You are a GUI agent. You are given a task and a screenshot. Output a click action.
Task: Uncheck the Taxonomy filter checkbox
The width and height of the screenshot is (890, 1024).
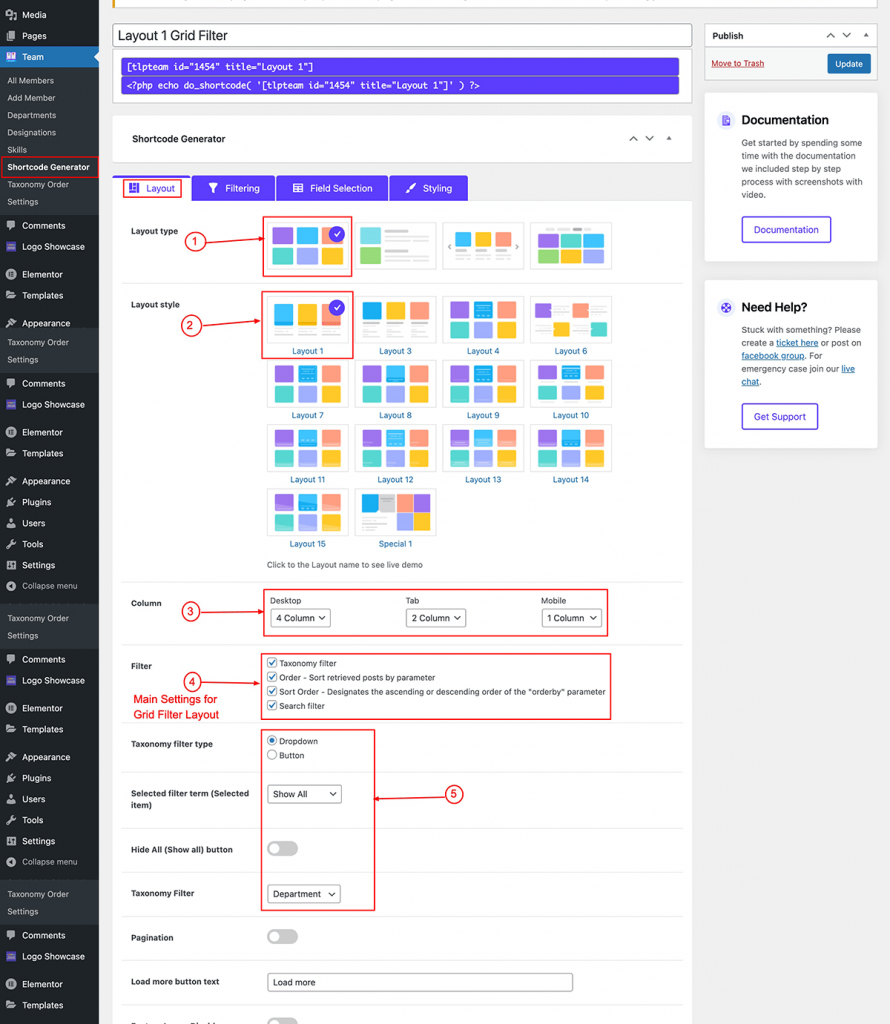pyautogui.click(x=272, y=662)
